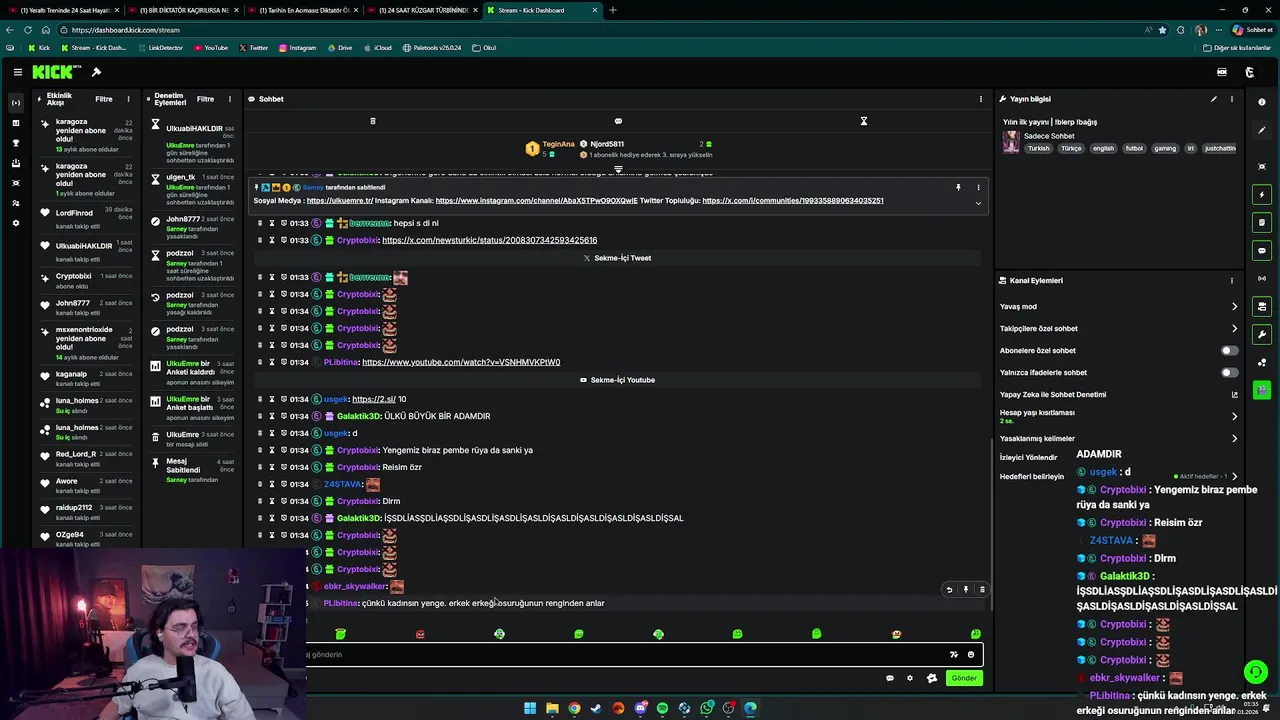This screenshot has width=1280, height=720.
Task: Unpin the pinned chat message
Action: [958, 188]
